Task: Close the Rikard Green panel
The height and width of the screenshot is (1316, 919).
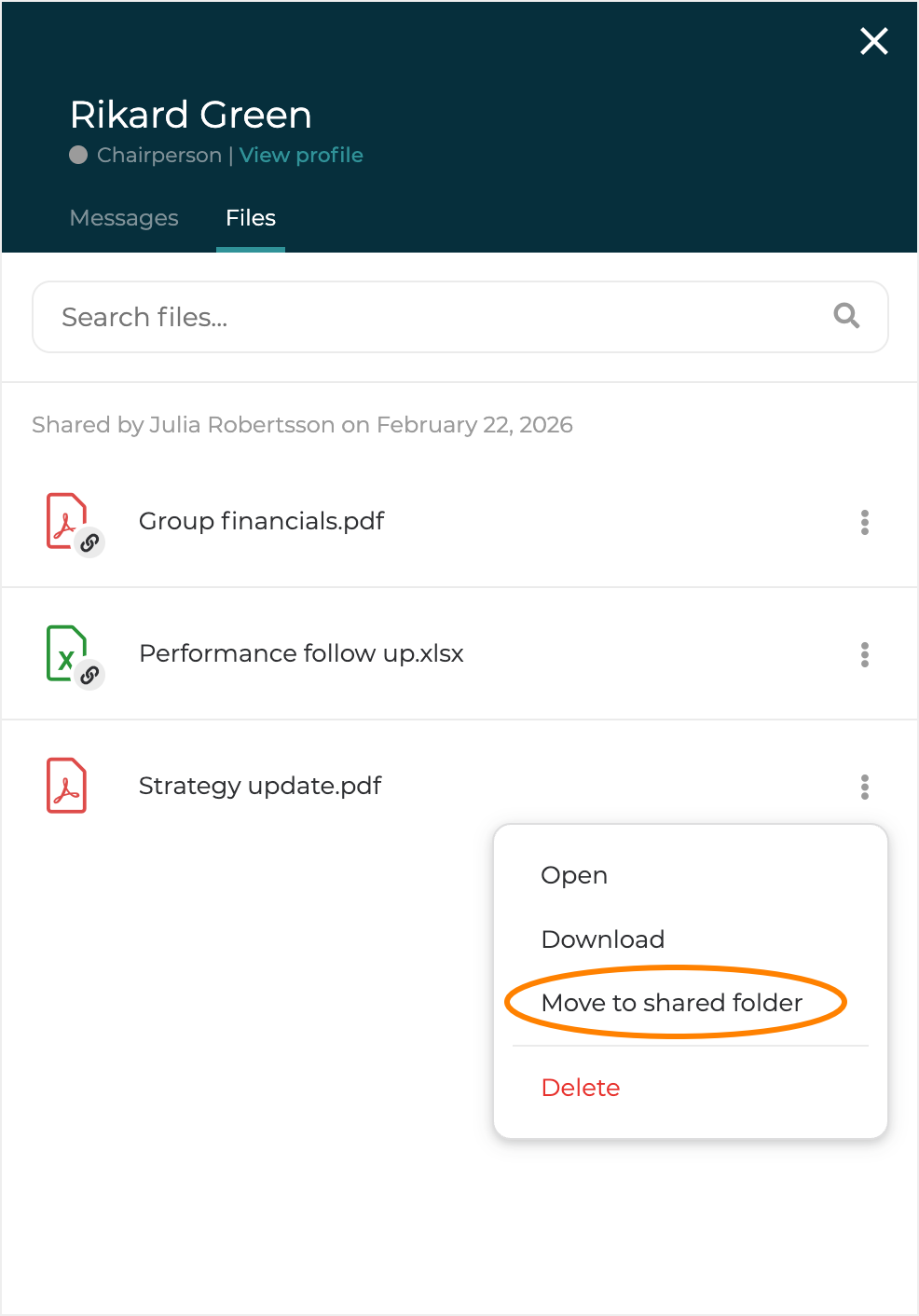Action: (873, 41)
